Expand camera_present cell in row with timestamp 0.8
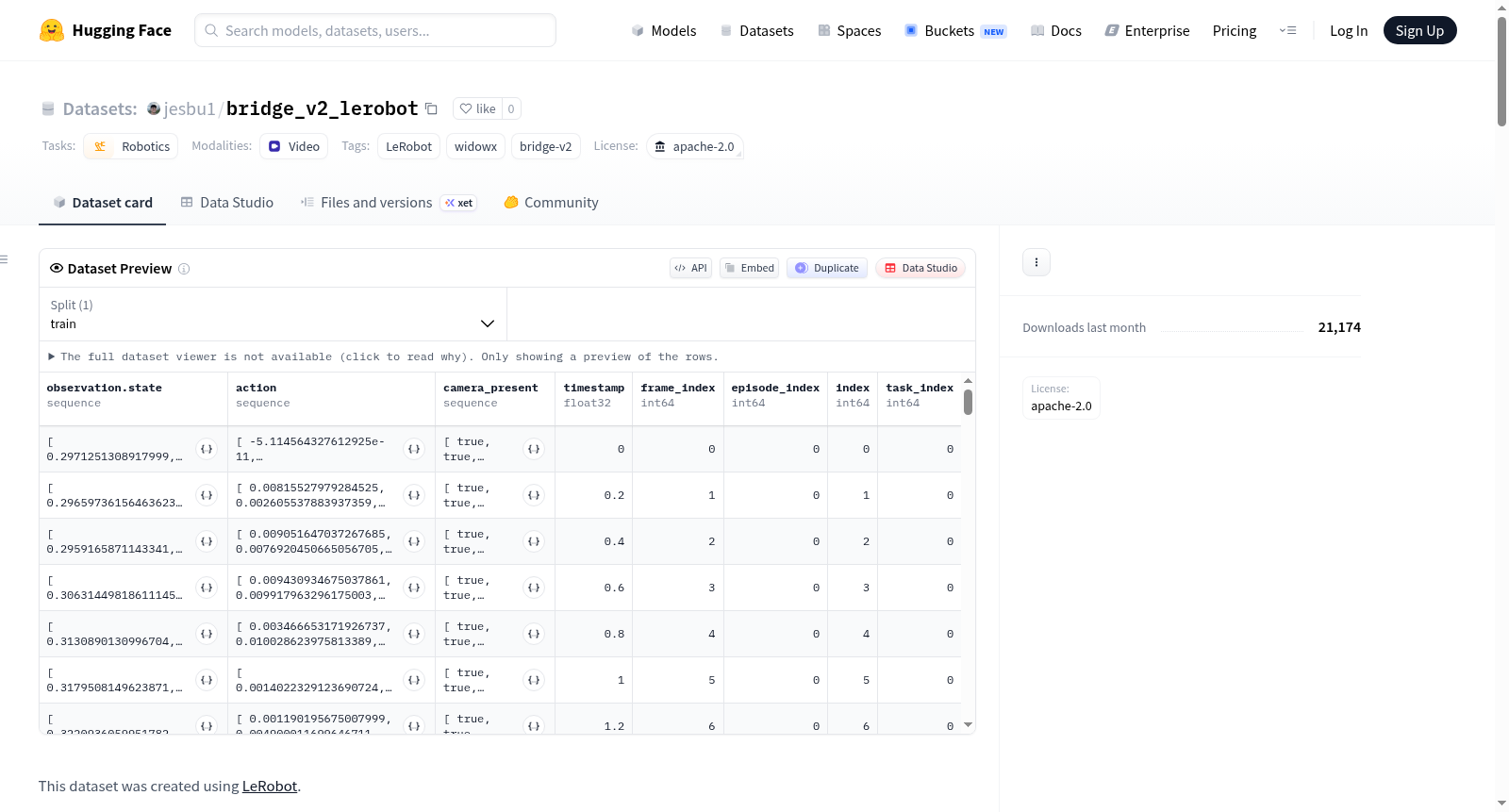This screenshot has width=1509, height=812. point(534,634)
